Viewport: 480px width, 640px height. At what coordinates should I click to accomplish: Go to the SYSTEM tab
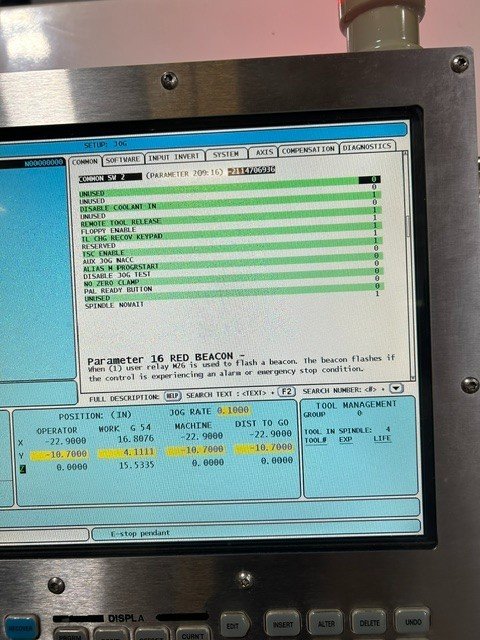[226, 154]
